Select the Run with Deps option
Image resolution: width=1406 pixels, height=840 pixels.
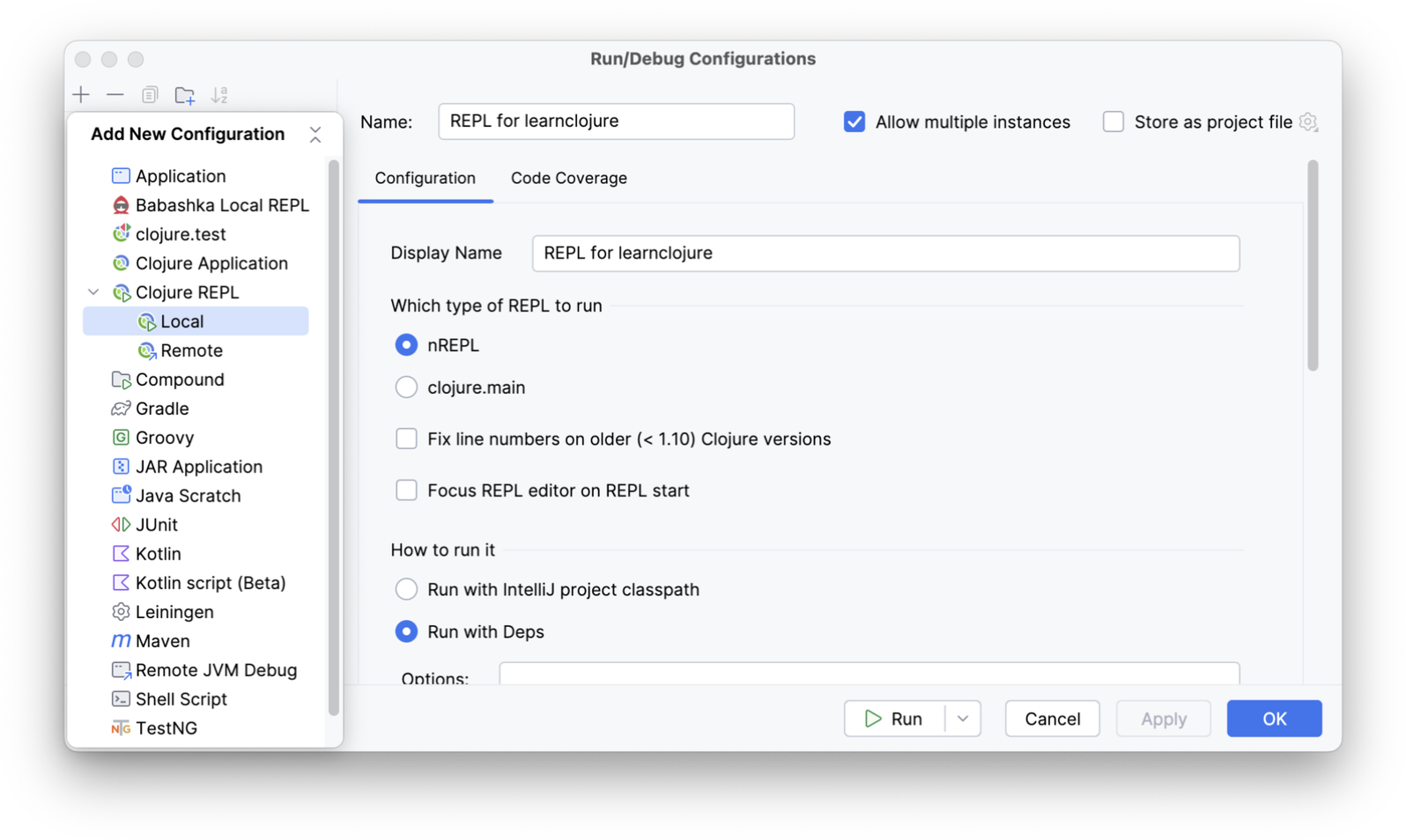click(406, 631)
